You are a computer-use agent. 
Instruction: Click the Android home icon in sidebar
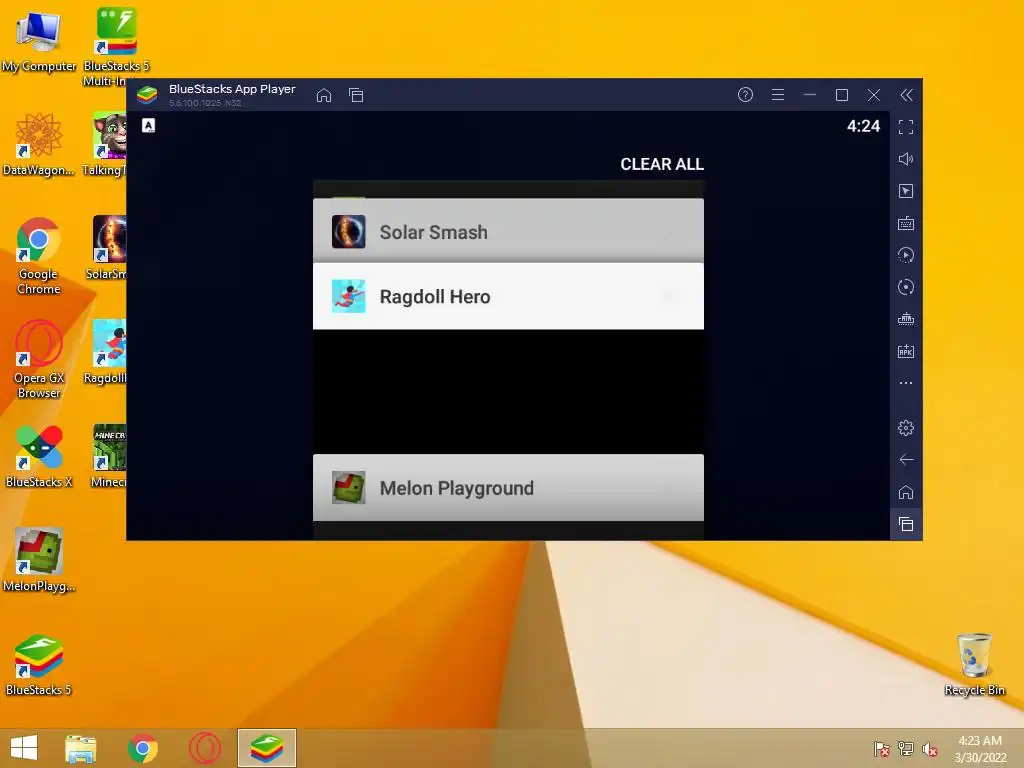click(906, 492)
